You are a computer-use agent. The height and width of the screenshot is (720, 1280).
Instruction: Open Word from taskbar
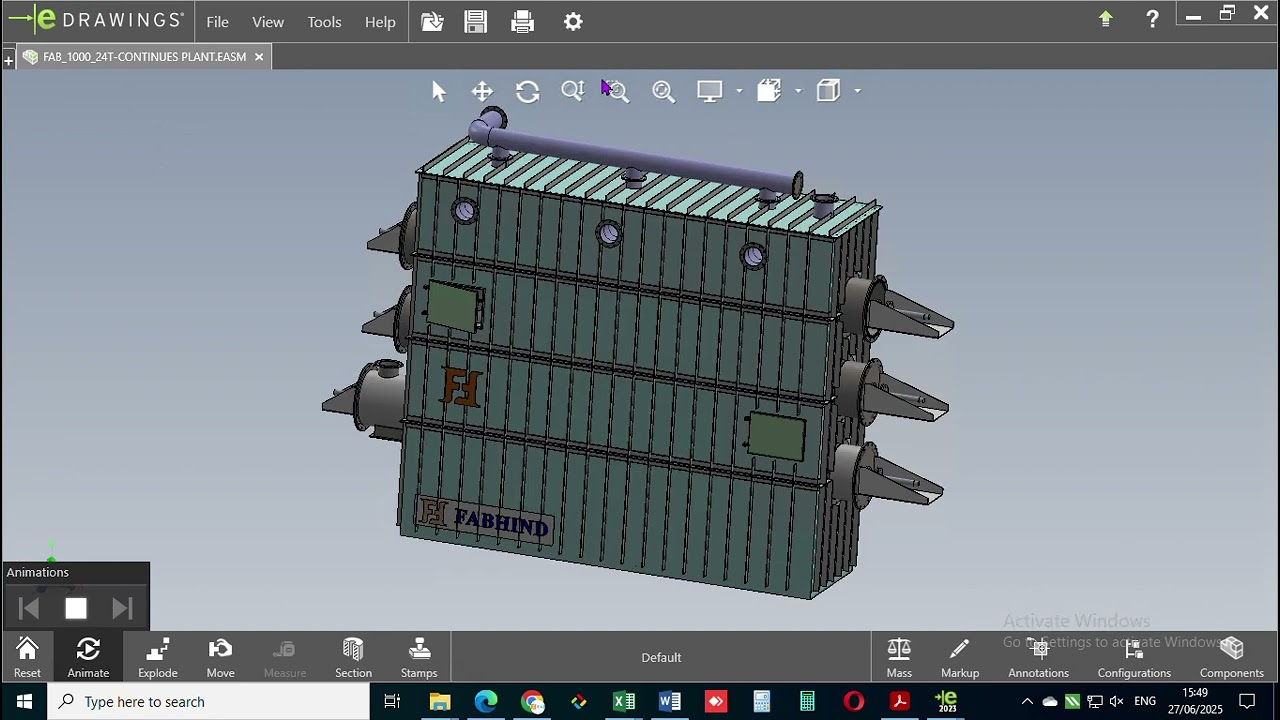click(x=670, y=702)
